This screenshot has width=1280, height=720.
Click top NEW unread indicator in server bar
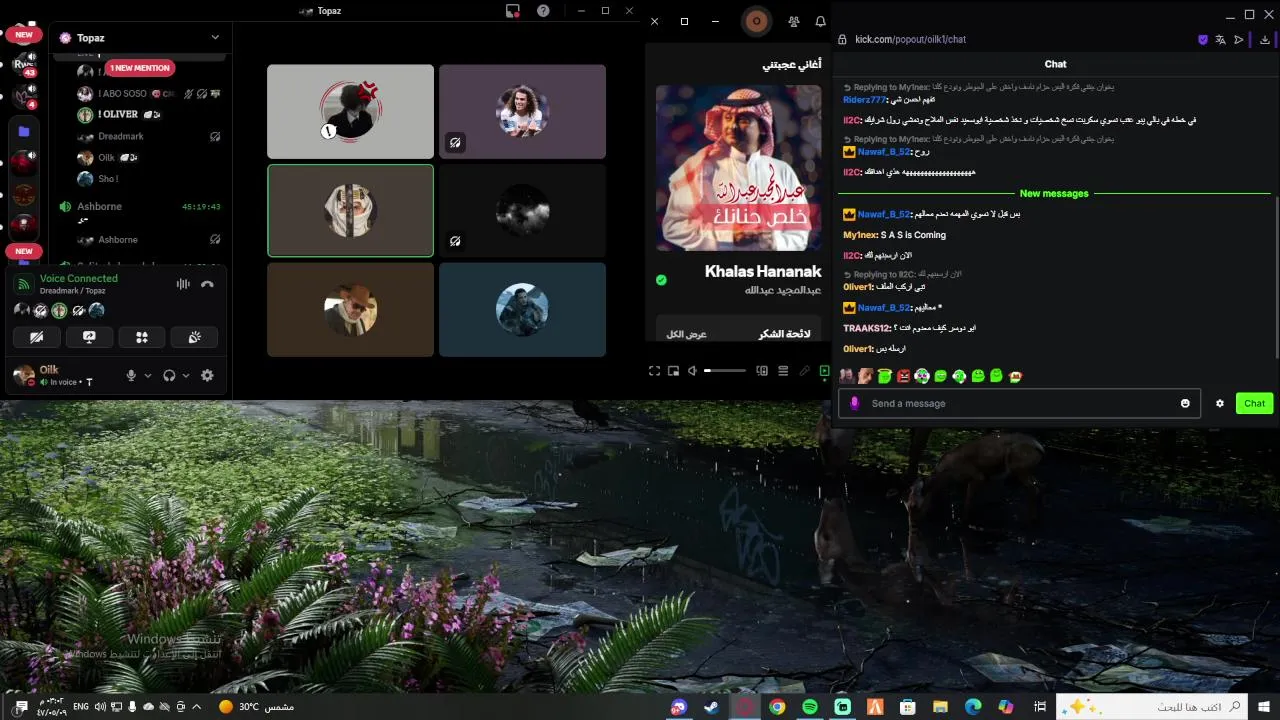(x=24, y=35)
